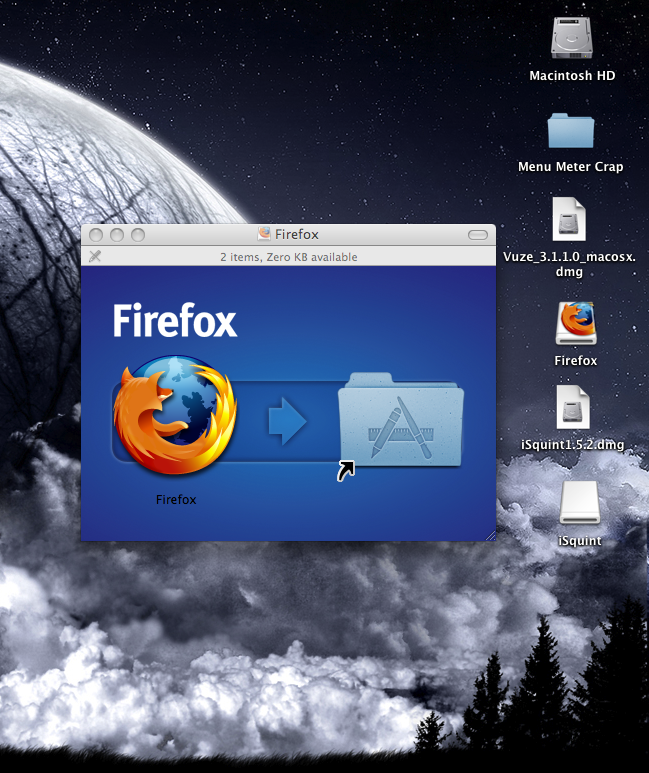Click the "iSquint1.5.2.dmg" file name label

[573, 445]
